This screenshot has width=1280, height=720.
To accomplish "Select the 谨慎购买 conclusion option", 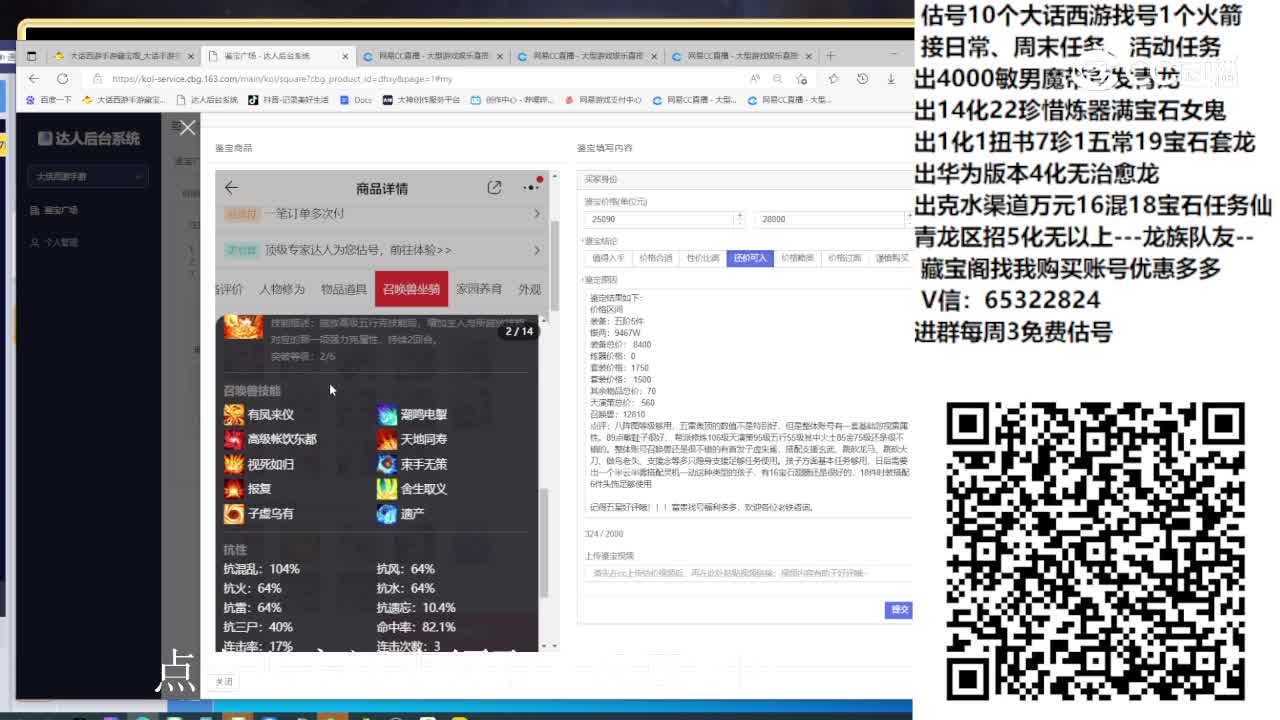I will click(x=890, y=258).
